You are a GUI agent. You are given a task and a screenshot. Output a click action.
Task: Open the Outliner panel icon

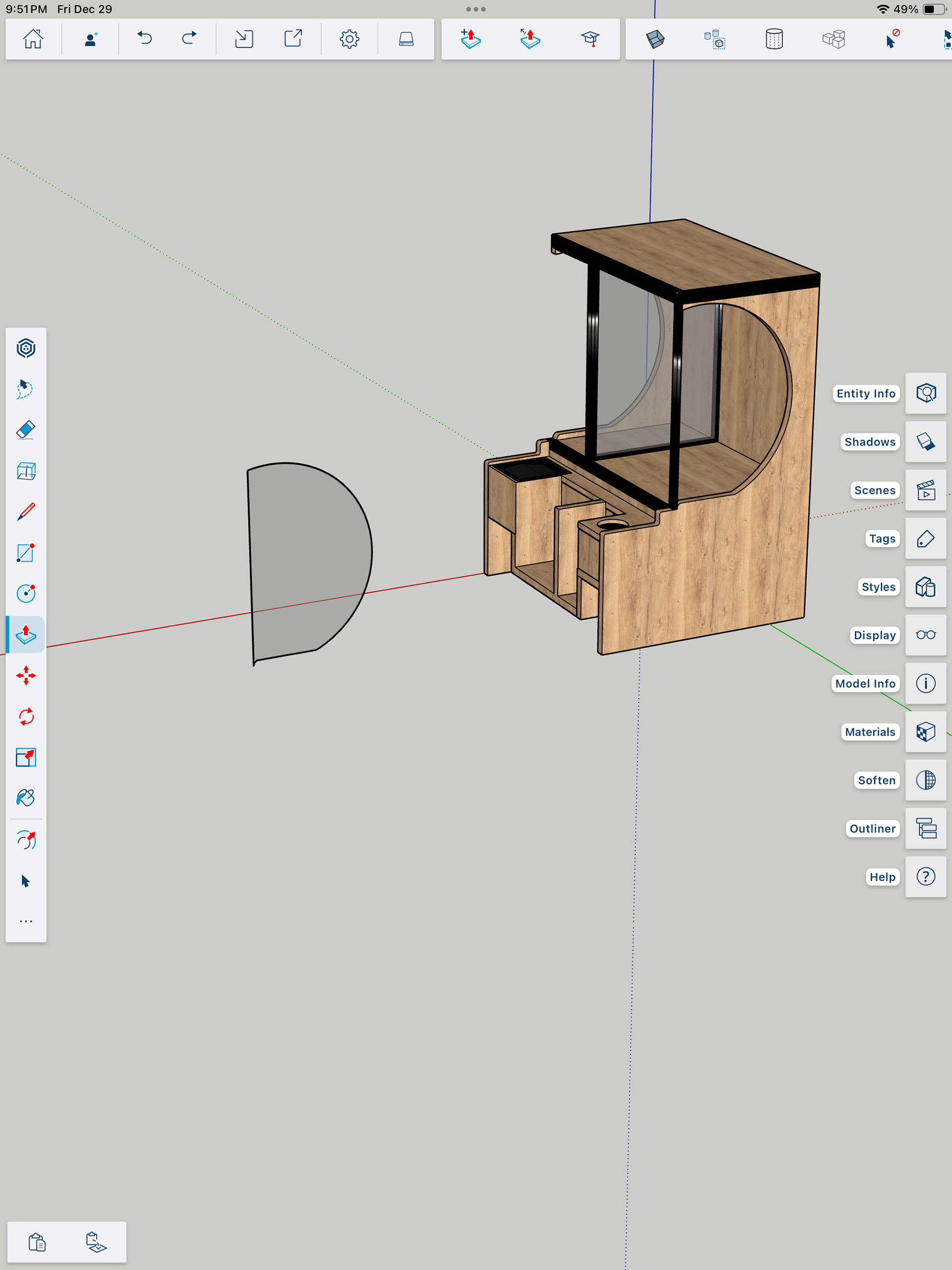click(x=926, y=829)
